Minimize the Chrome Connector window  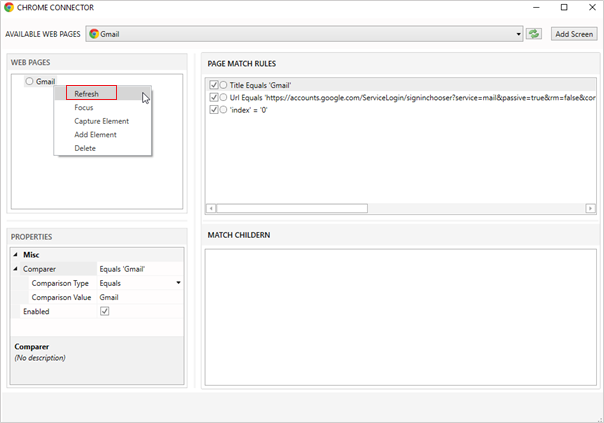point(536,7)
